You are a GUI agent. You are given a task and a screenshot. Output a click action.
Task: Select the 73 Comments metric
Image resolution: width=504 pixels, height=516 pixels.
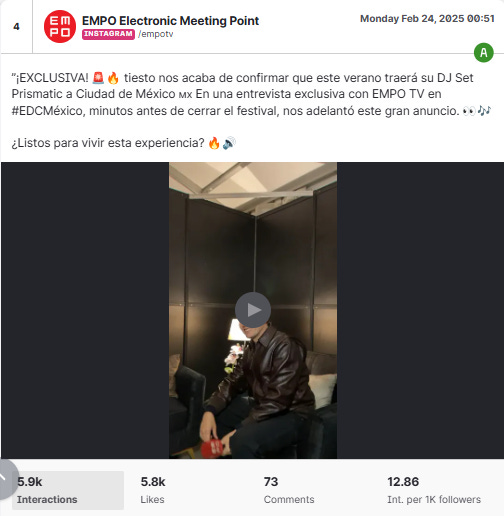(x=289, y=490)
